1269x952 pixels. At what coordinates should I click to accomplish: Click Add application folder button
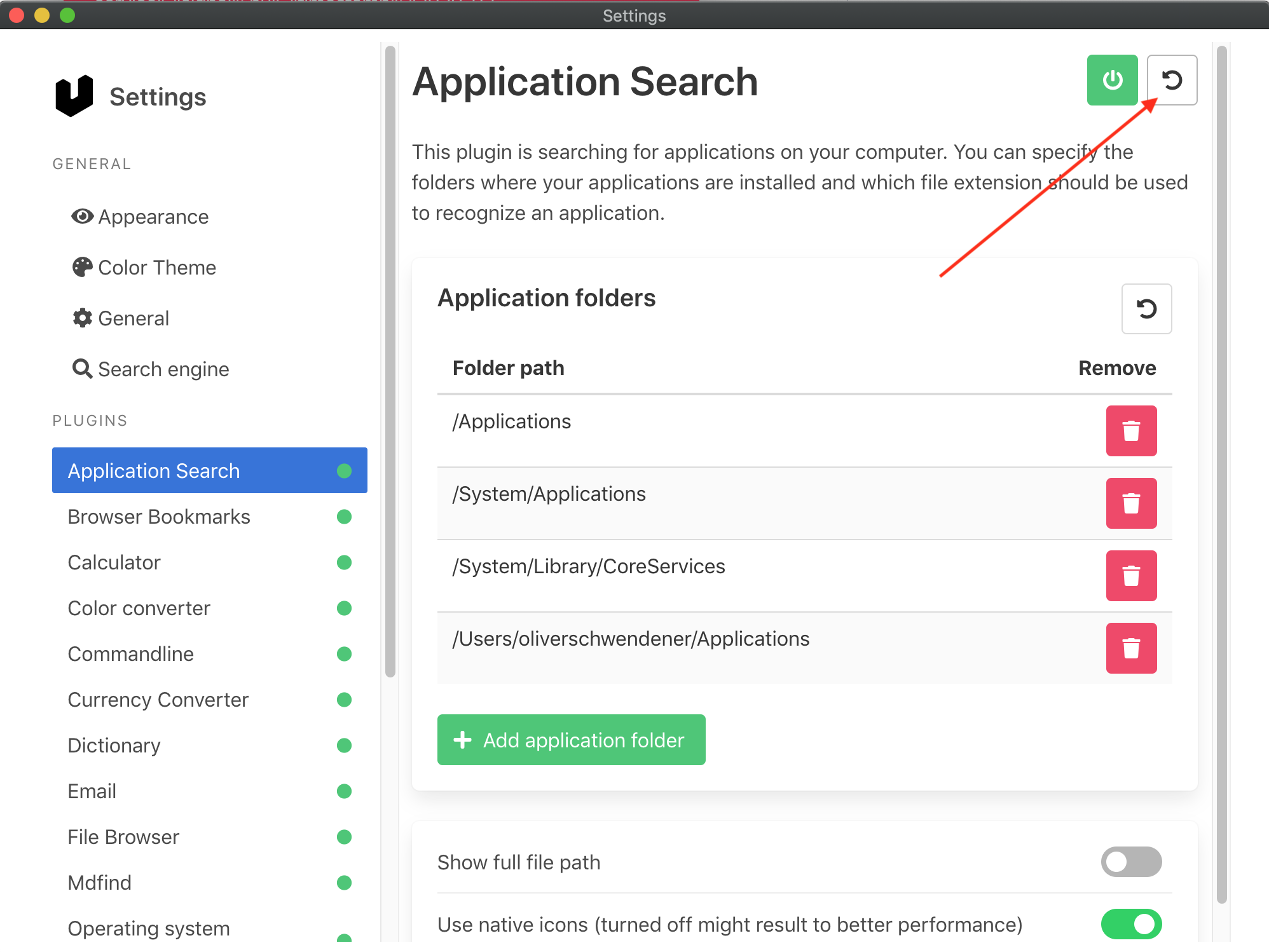click(x=571, y=740)
